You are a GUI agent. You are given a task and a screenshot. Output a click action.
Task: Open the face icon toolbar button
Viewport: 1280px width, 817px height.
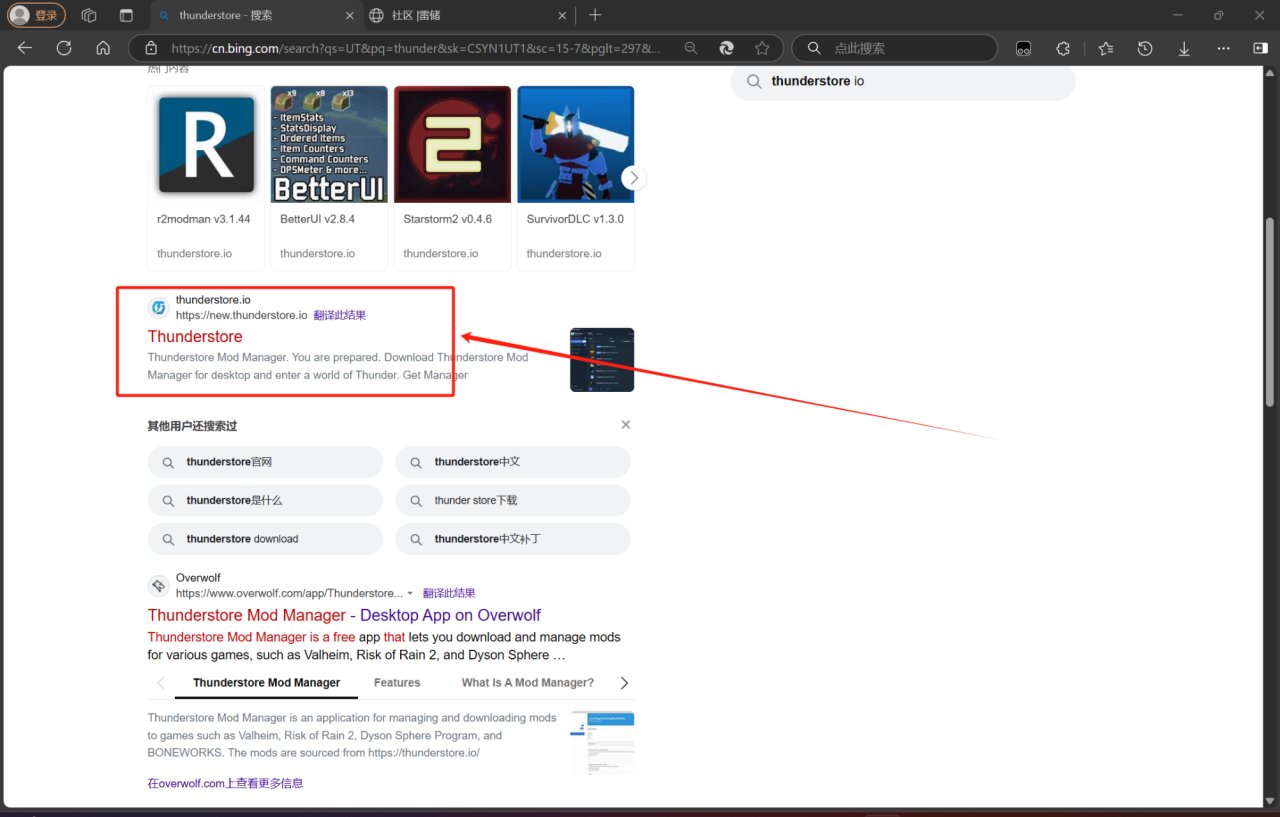[x=1023, y=48]
